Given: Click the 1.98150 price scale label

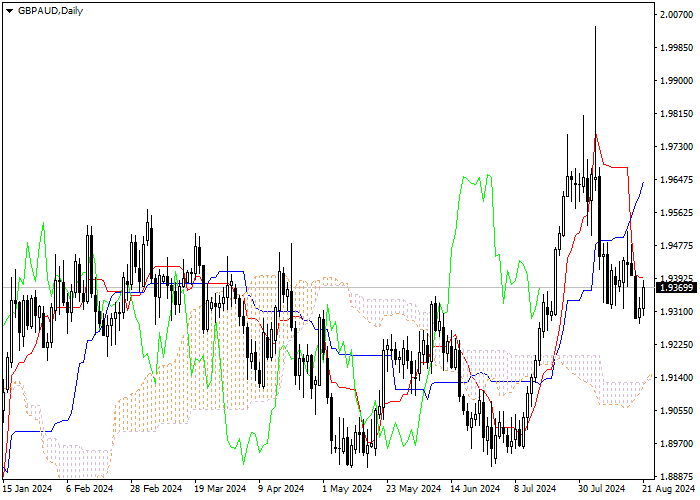Looking at the screenshot, I should coord(677,113).
